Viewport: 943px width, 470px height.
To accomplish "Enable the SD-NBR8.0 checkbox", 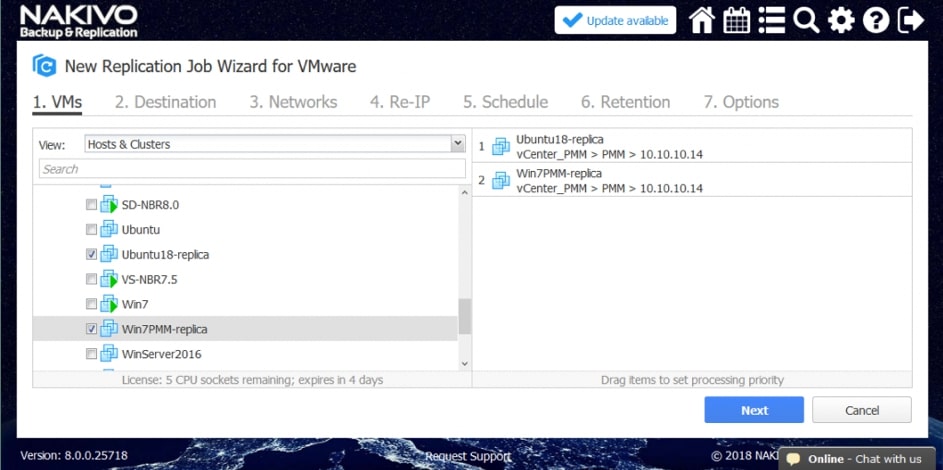I will click(92, 204).
